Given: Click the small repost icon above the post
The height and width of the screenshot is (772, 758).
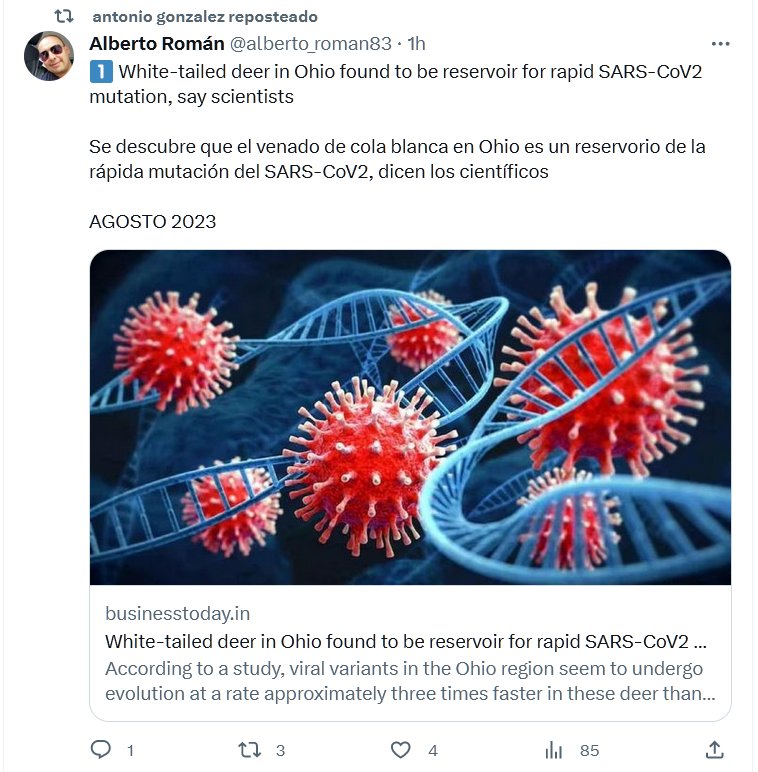Looking at the screenshot, I should point(63,17).
